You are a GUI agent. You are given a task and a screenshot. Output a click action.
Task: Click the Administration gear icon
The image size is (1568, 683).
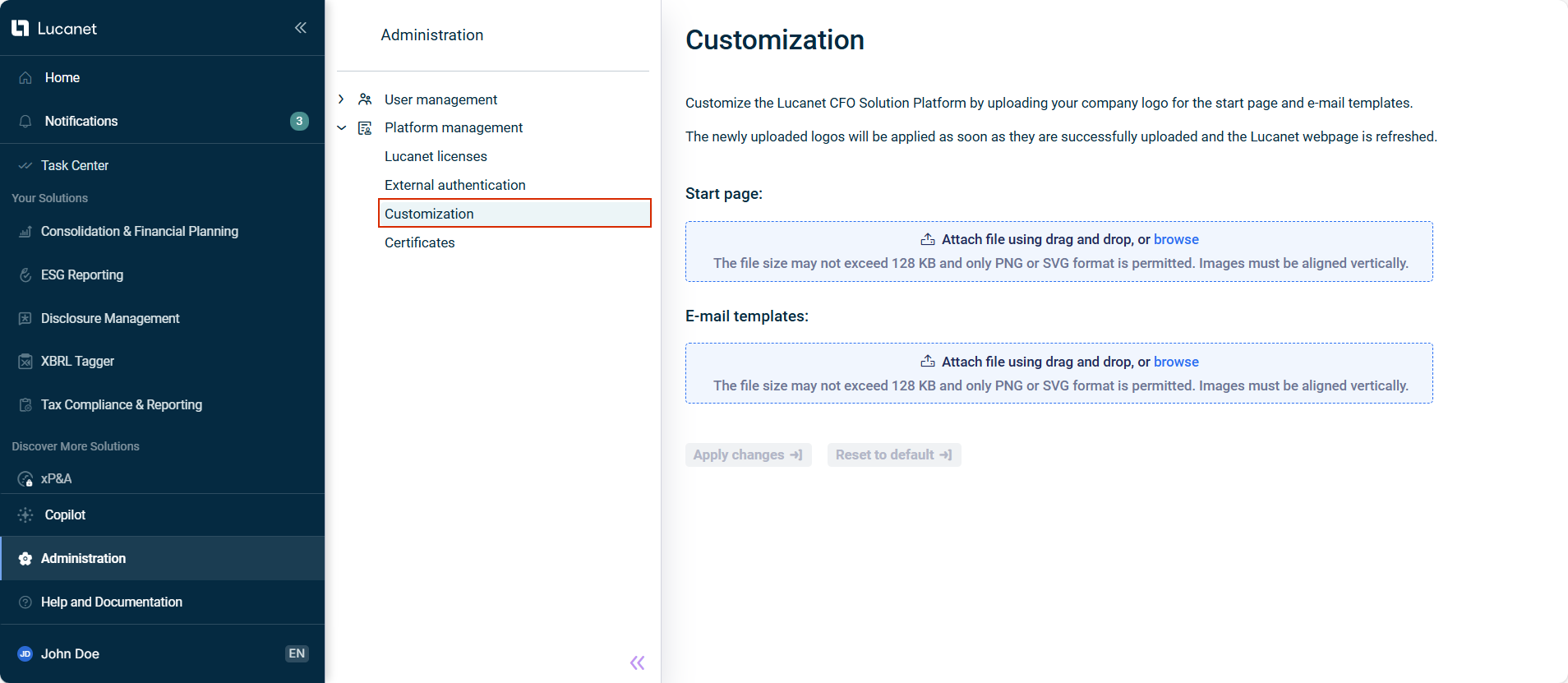(x=25, y=558)
